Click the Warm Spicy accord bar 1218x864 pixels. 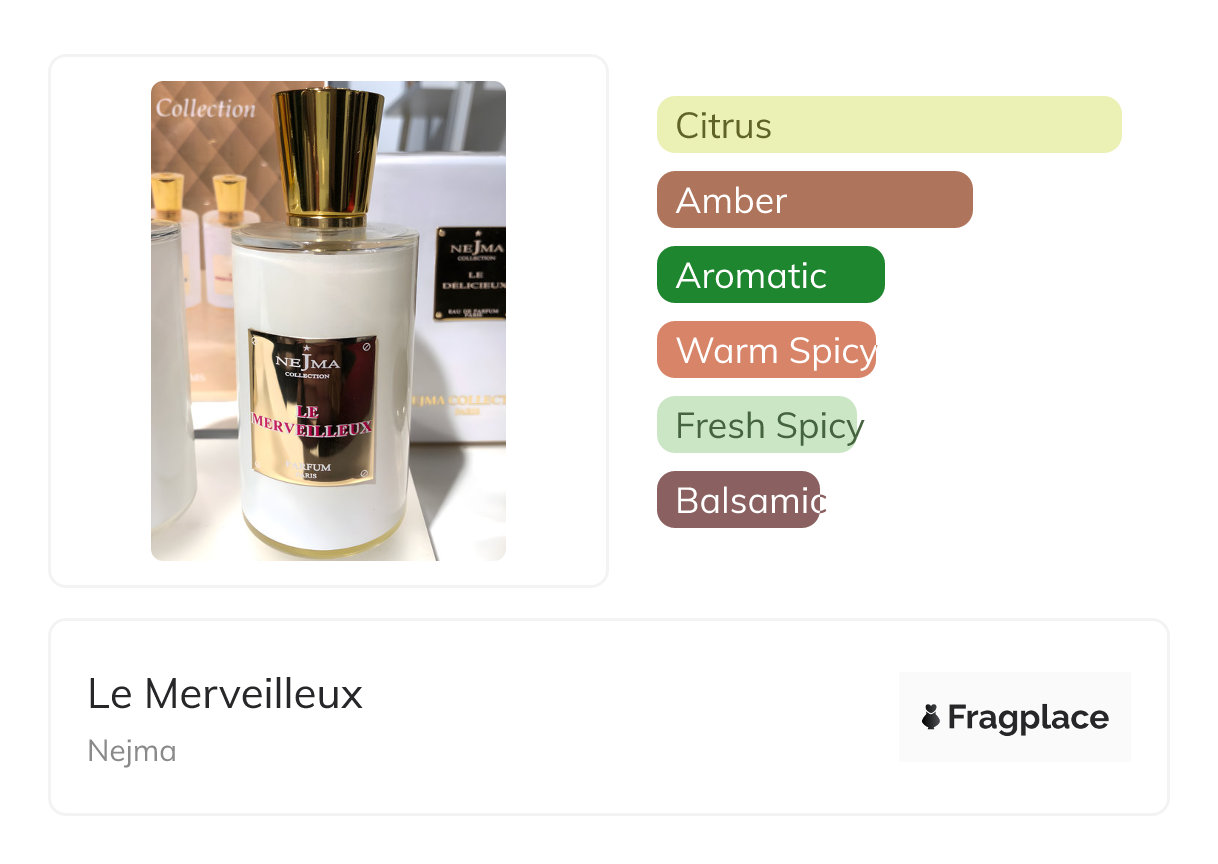767,350
